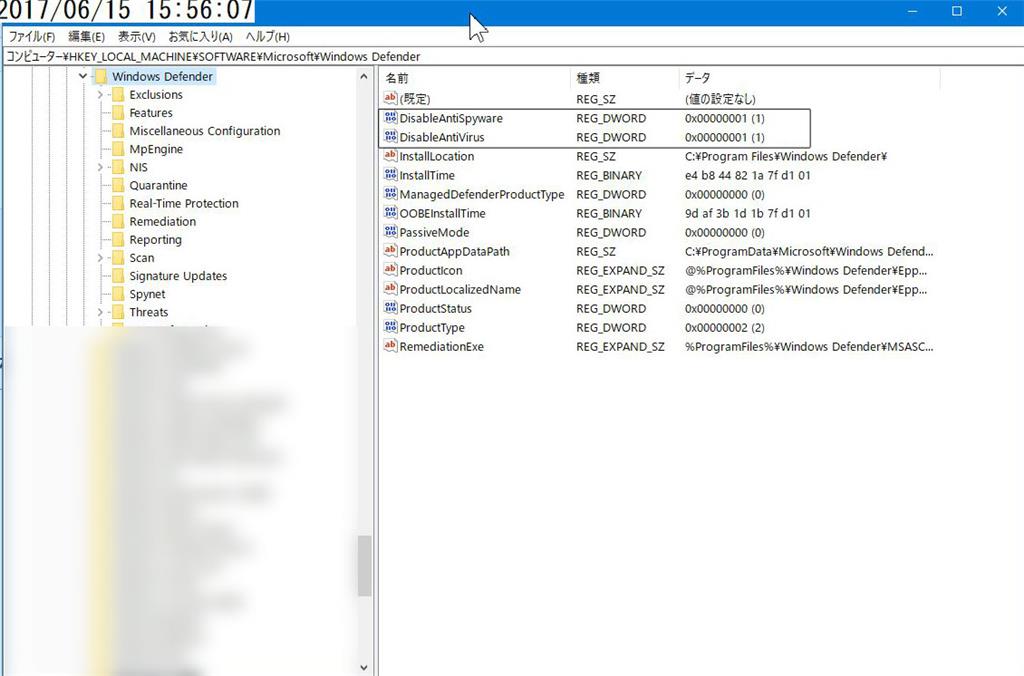Click the Real-Time Protection folder icon
Image resolution: width=1024 pixels, height=676 pixels.
click(118, 203)
